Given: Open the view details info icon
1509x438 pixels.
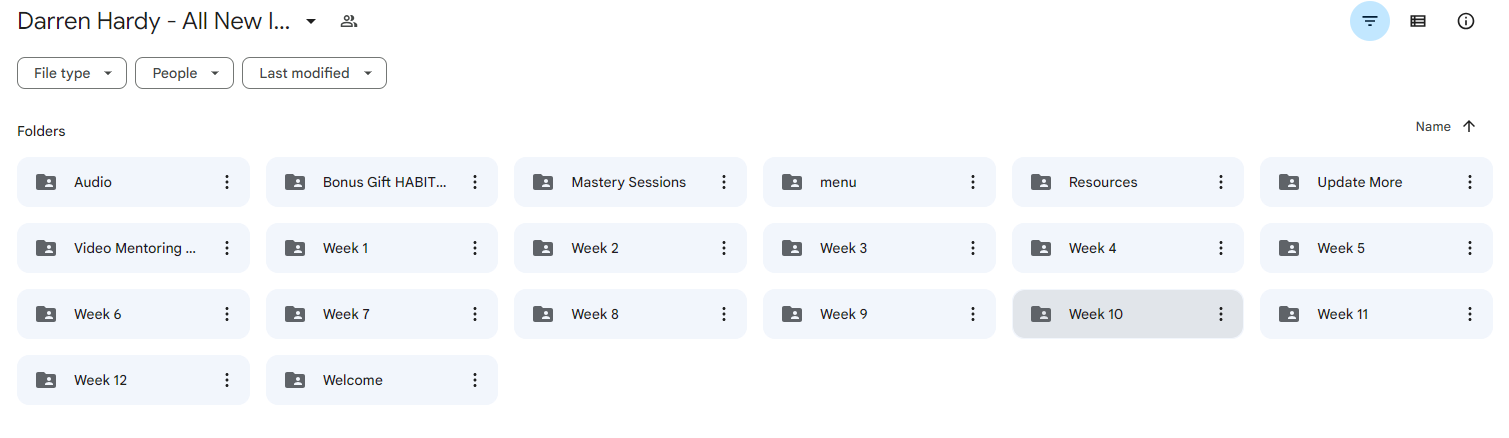Looking at the screenshot, I should 1465,21.
